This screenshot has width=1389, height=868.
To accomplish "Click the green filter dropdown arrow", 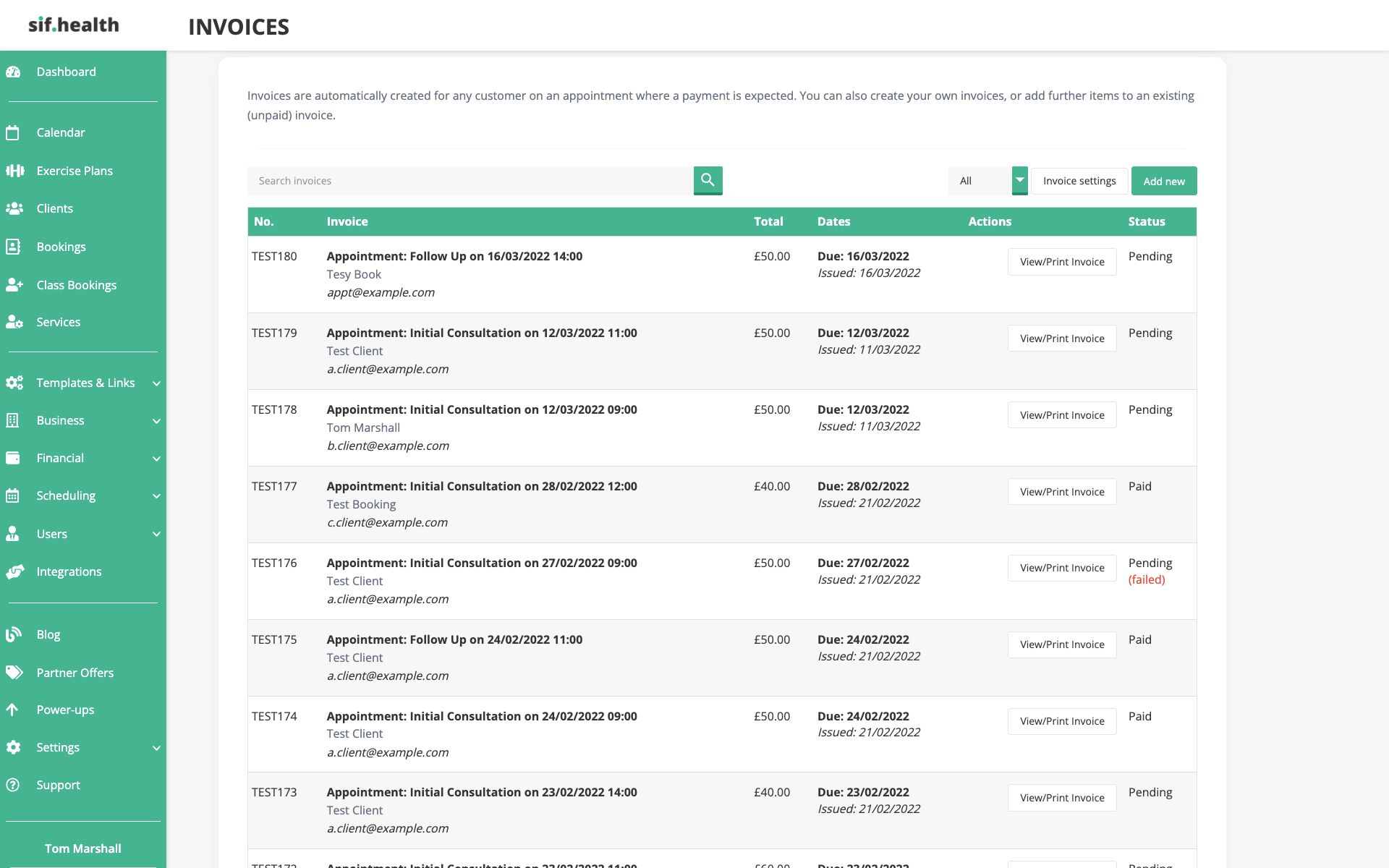I will coord(1019,180).
